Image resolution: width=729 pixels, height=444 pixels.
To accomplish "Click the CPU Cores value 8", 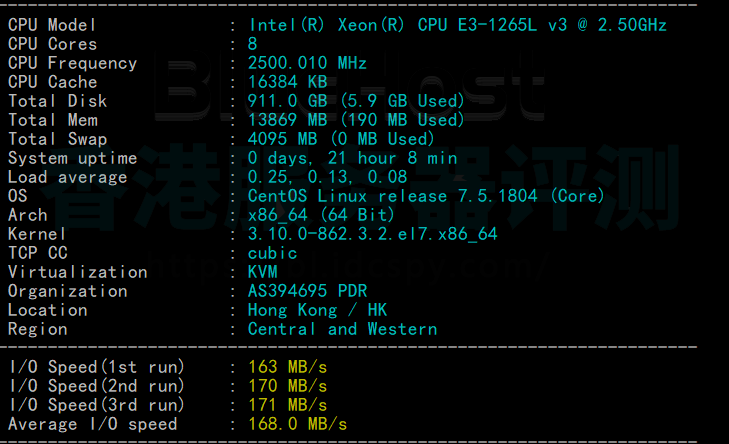I will click(x=252, y=44).
